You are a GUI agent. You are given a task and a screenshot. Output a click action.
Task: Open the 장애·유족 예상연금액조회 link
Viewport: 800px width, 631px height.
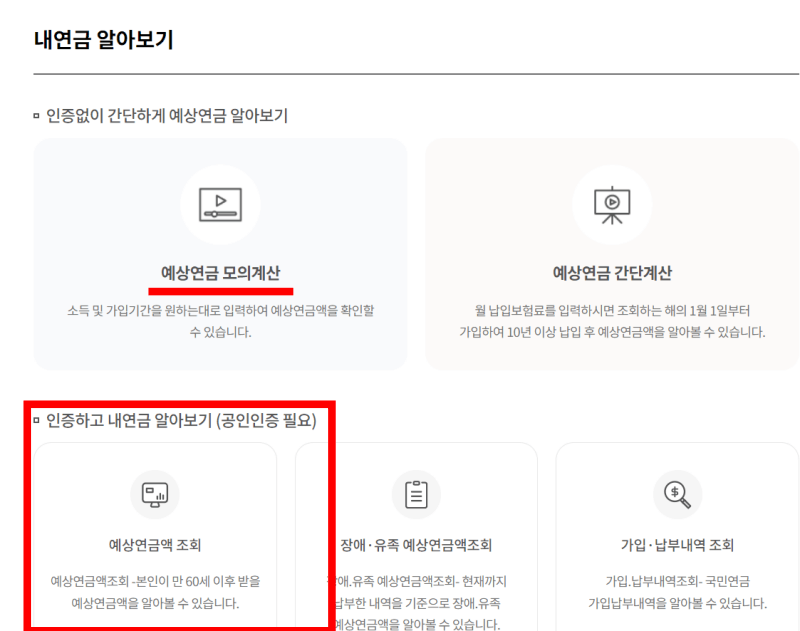[416, 545]
